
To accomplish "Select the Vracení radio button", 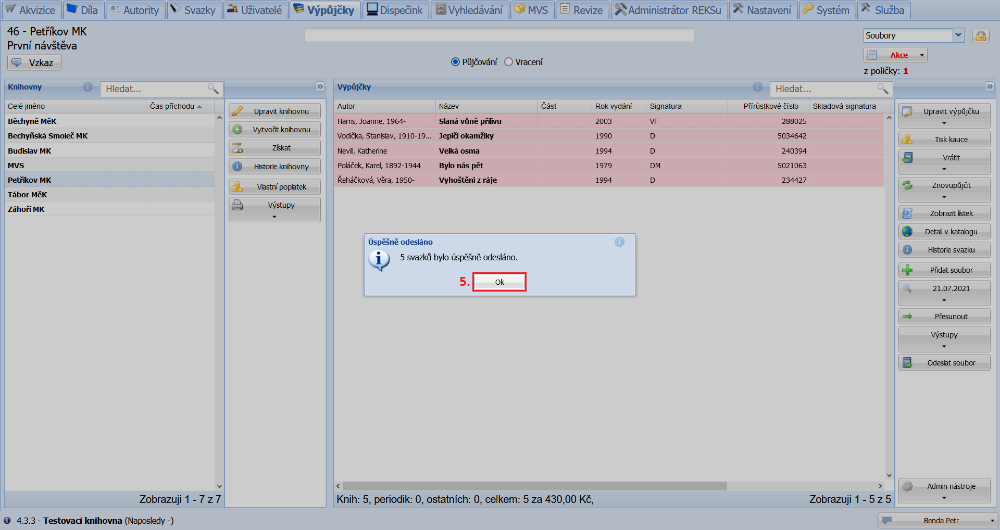I will pos(508,61).
